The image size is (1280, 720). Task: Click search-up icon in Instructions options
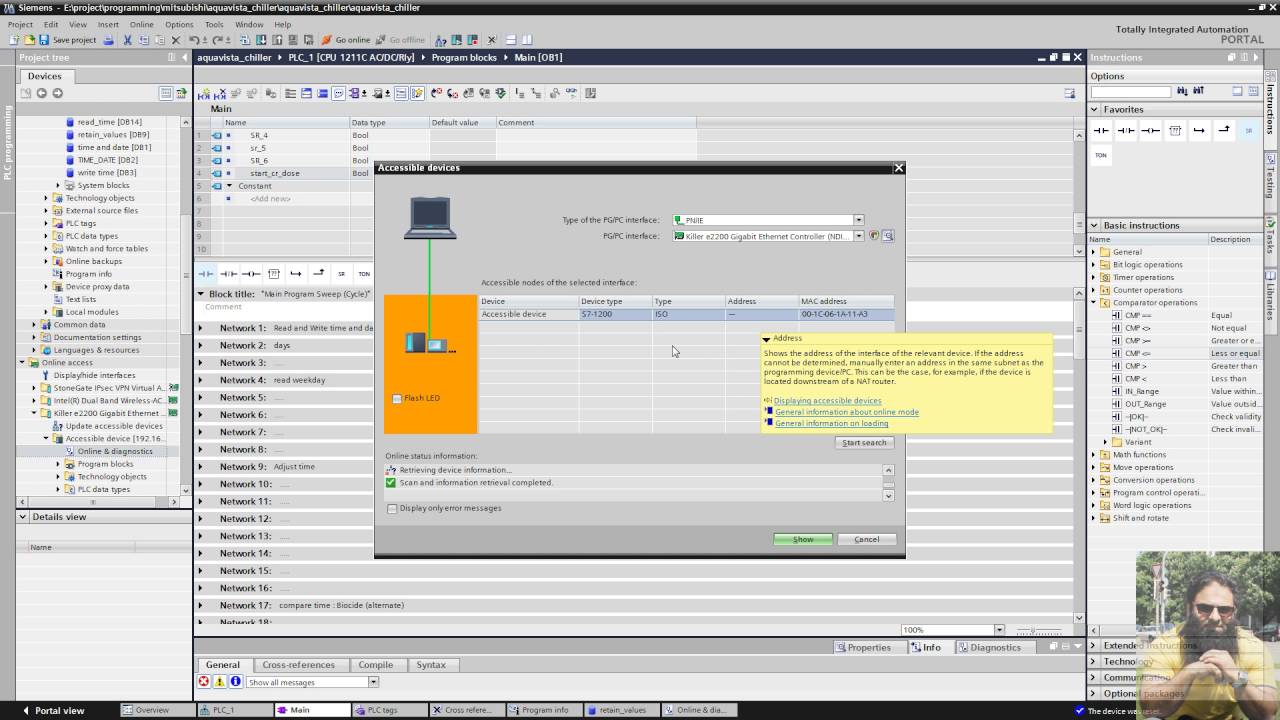click(1198, 91)
